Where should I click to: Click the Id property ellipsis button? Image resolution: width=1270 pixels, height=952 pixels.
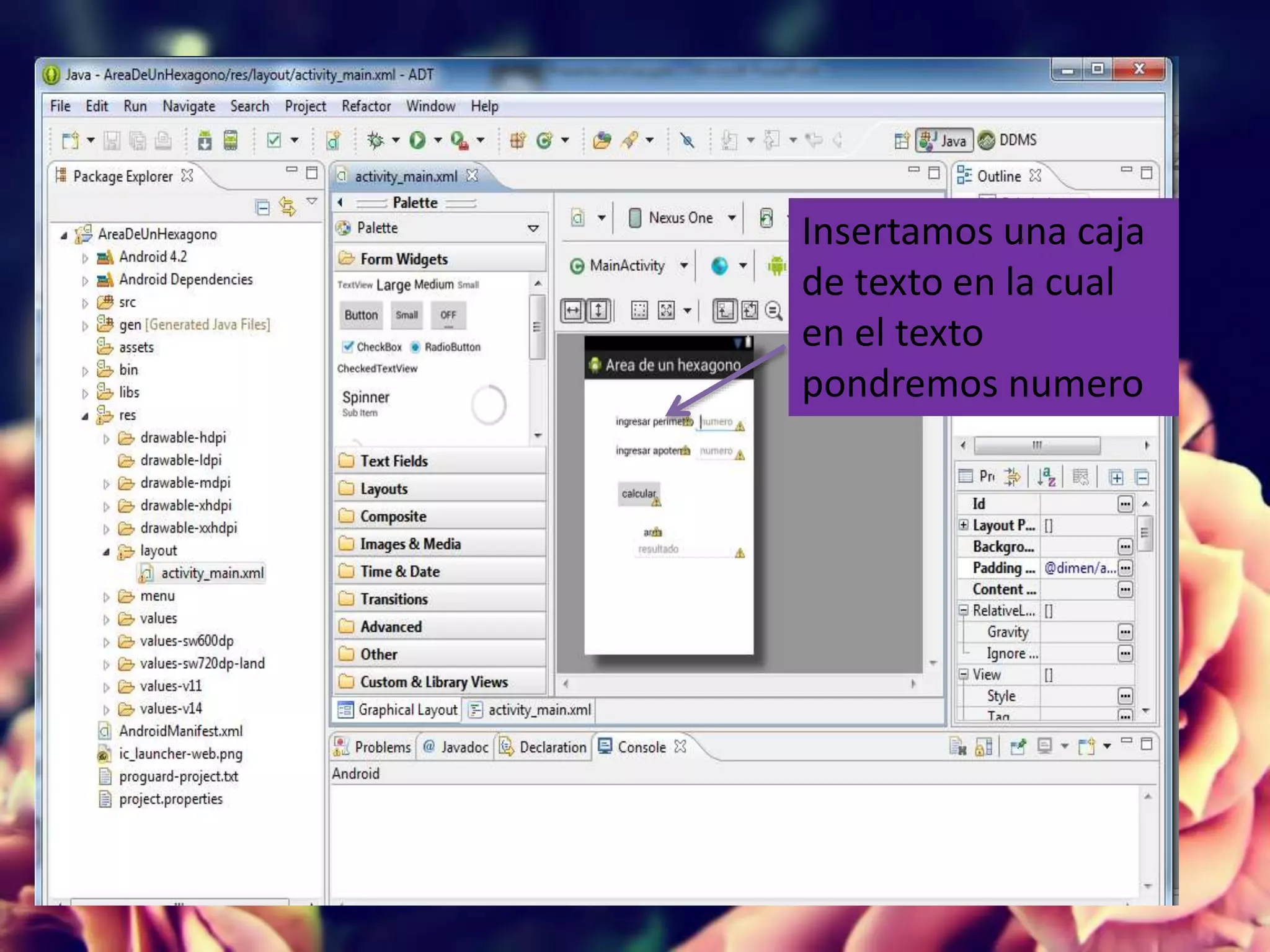coord(1125,504)
